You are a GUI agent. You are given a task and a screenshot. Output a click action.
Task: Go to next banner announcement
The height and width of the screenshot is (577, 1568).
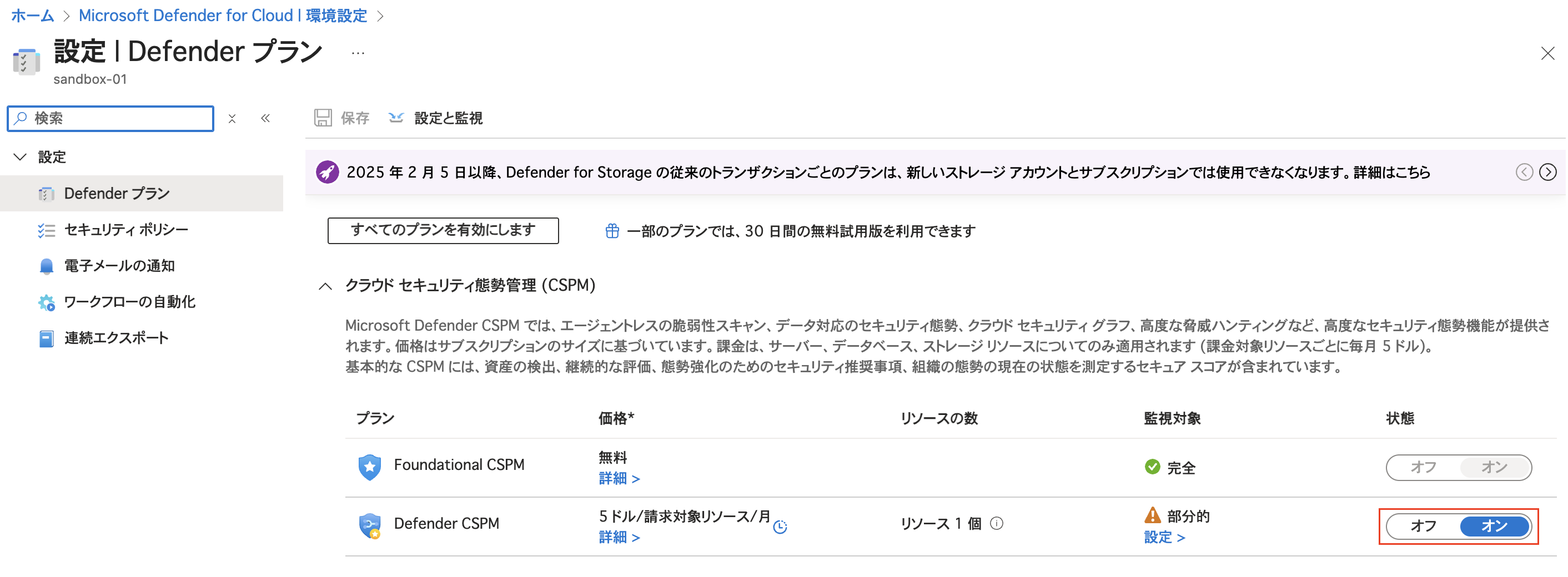coord(1547,172)
